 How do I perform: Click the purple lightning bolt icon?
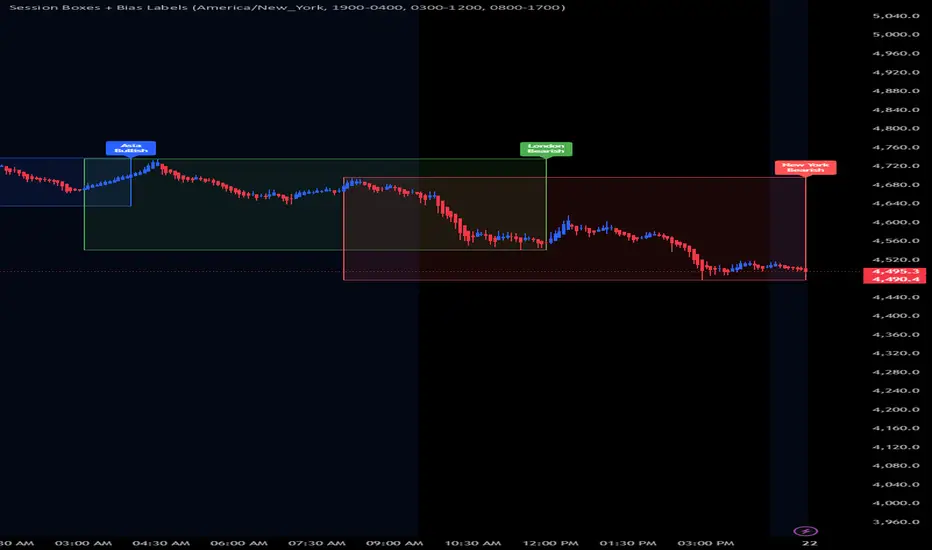pos(805,531)
